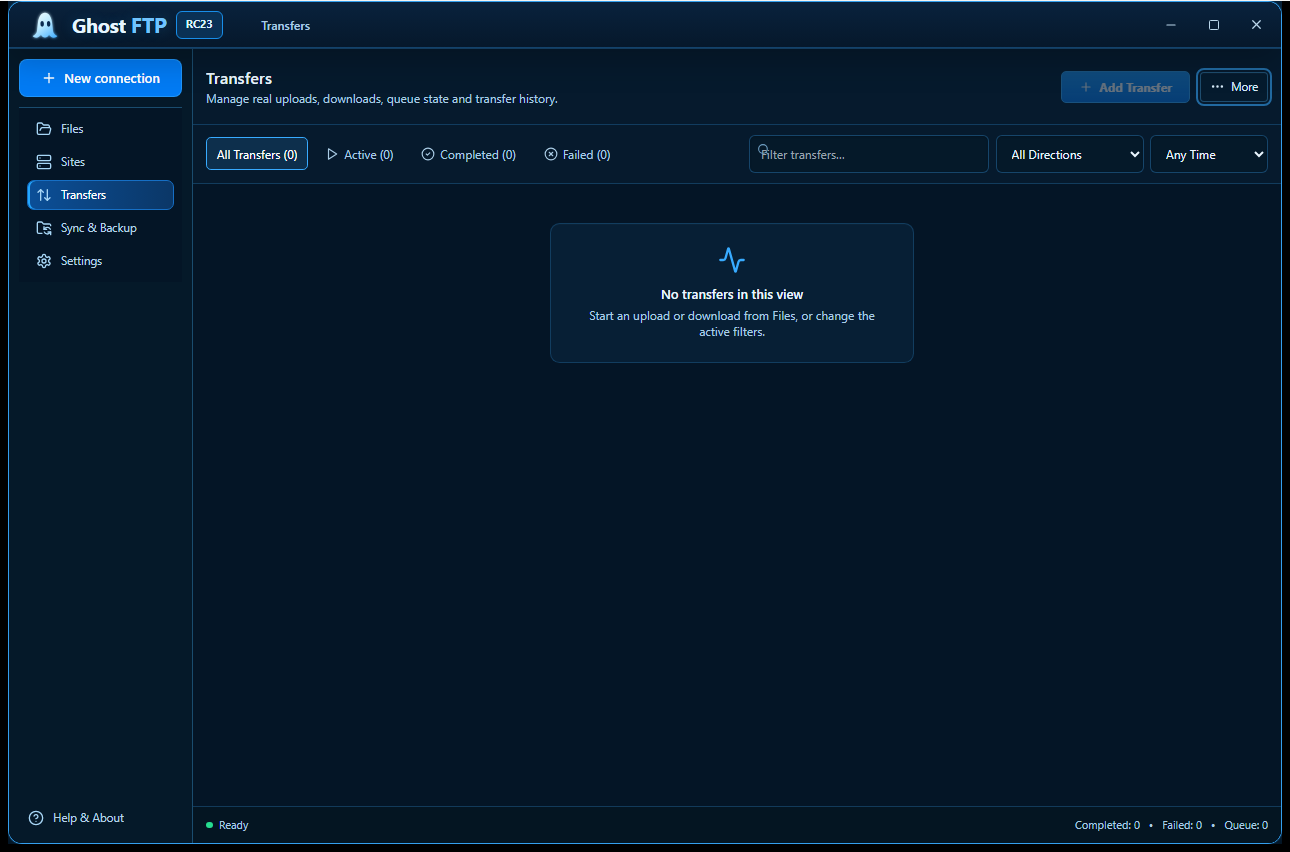Switch to the Failed (0) tab
Viewport: 1290px width, 852px height.
click(x=578, y=155)
